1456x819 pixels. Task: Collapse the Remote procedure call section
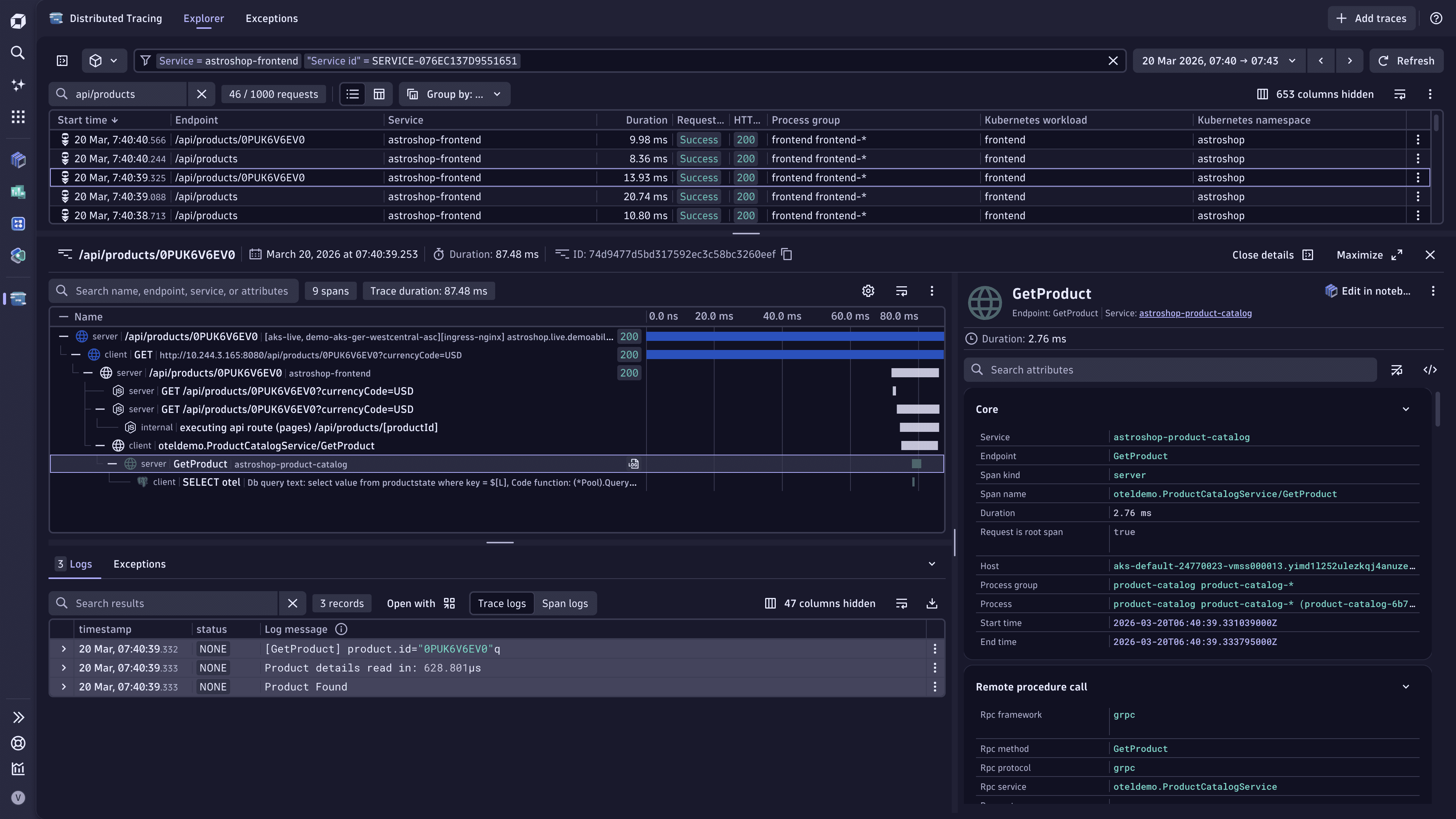coord(1406,687)
